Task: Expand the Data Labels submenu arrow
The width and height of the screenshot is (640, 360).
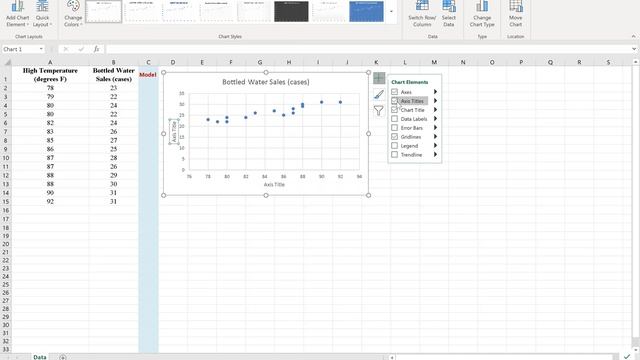Action: 435,119
